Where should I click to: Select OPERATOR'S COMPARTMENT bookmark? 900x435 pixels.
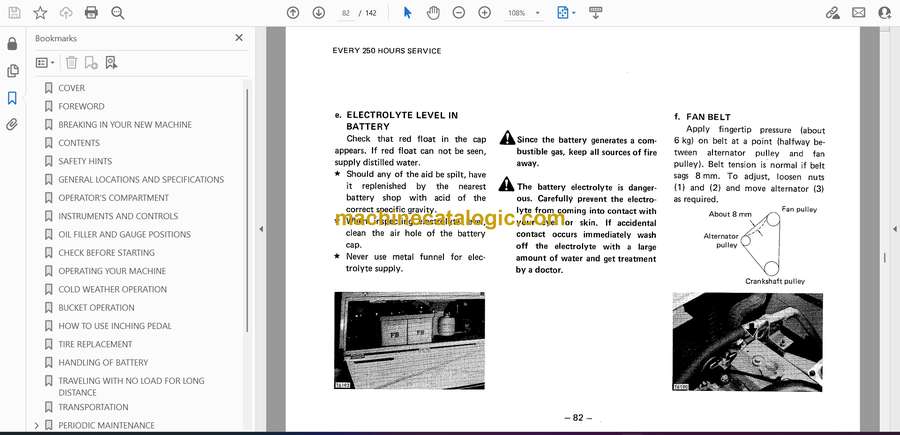point(113,198)
